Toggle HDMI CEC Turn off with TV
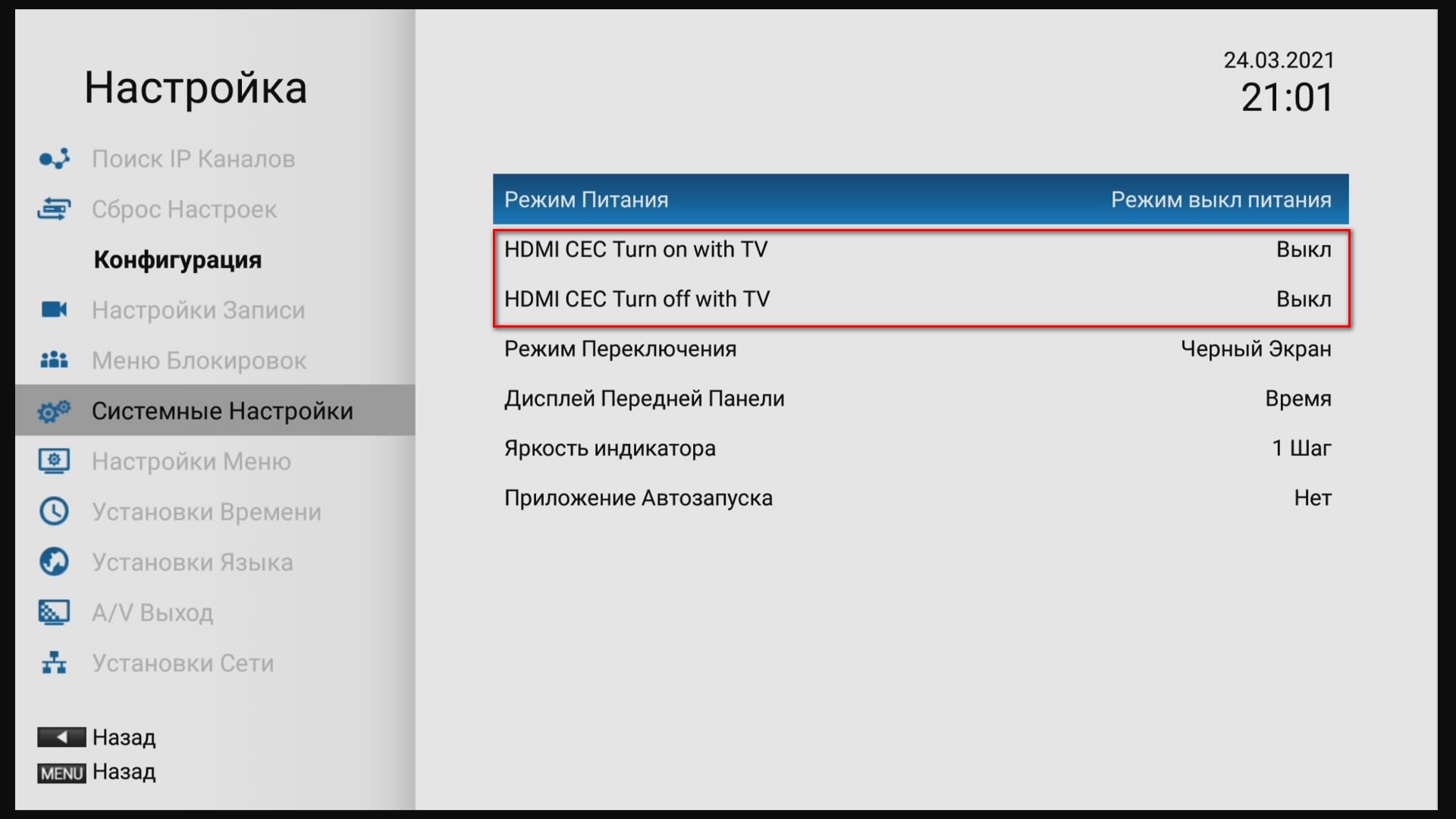Viewport: 1456px width, 819px height. [x=921, y=299]
